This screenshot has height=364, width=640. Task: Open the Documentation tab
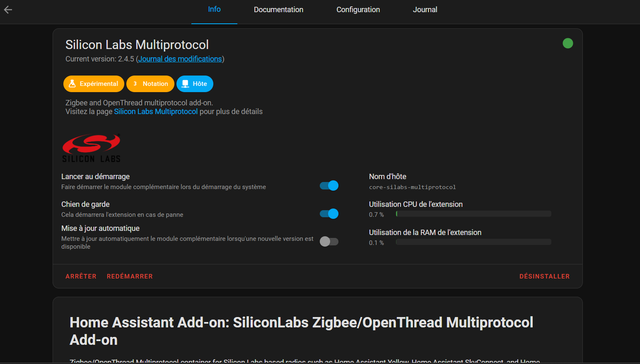coord(278,9)
